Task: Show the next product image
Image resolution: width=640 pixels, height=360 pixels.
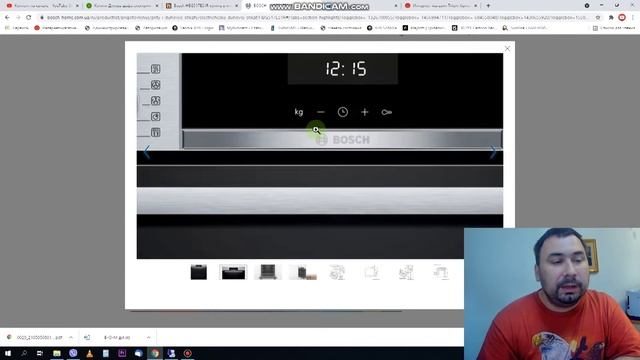Action: point(493,152)
